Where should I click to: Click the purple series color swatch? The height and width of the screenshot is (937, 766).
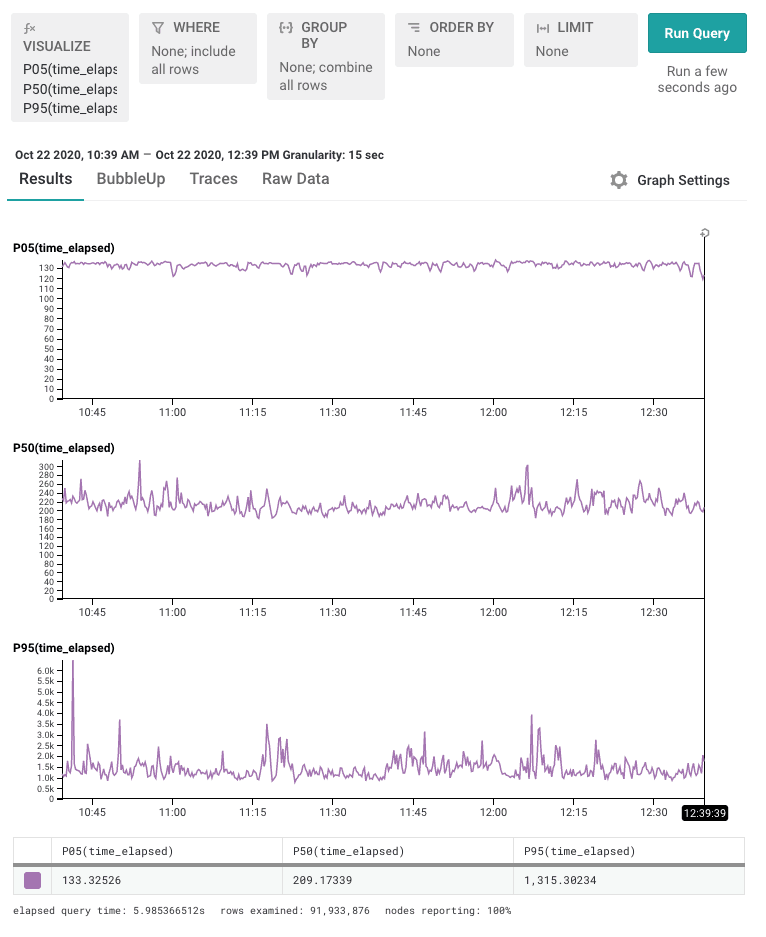33,880
